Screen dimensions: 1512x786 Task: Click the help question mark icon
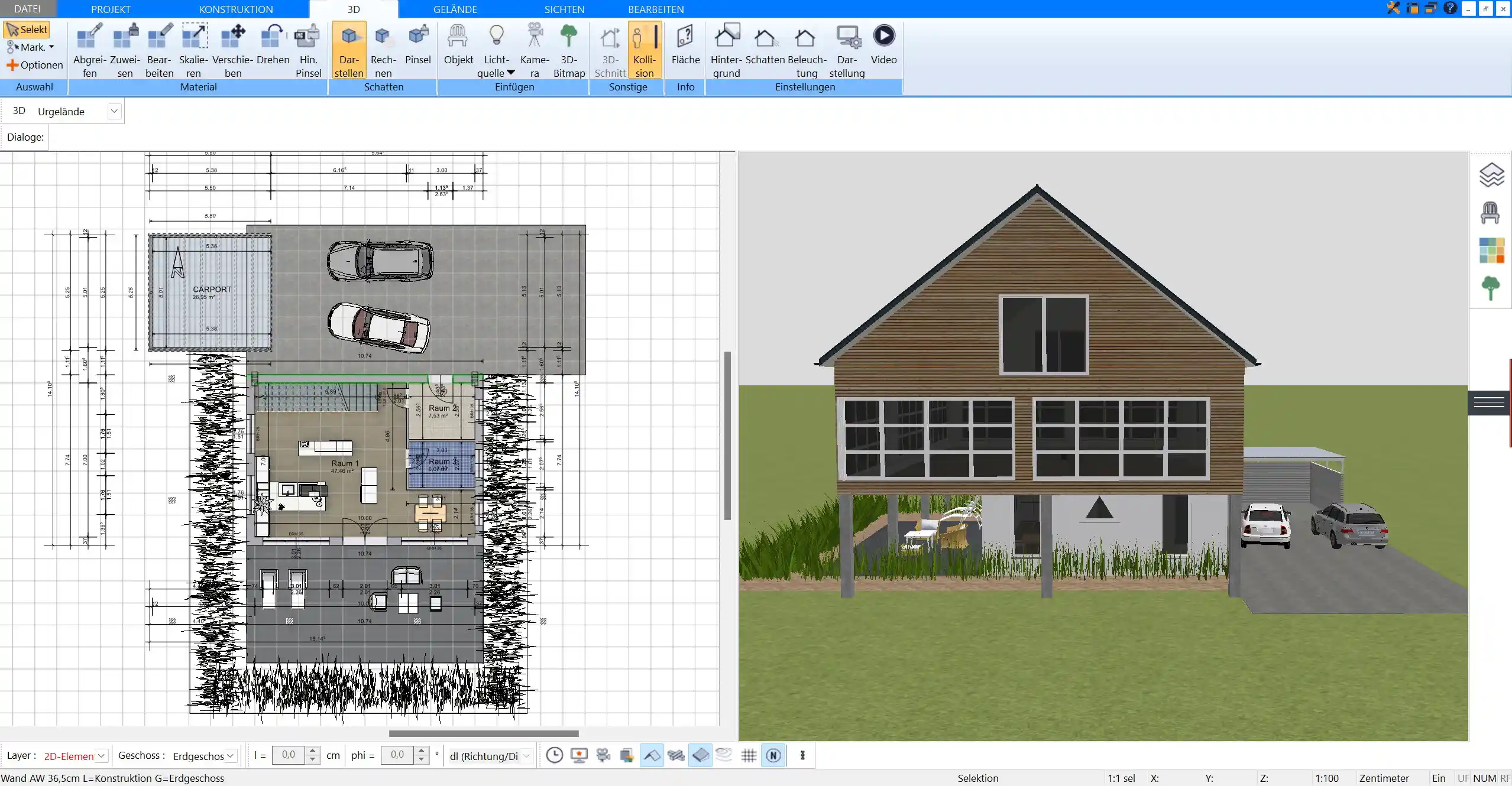click(x=1450, y=8)
